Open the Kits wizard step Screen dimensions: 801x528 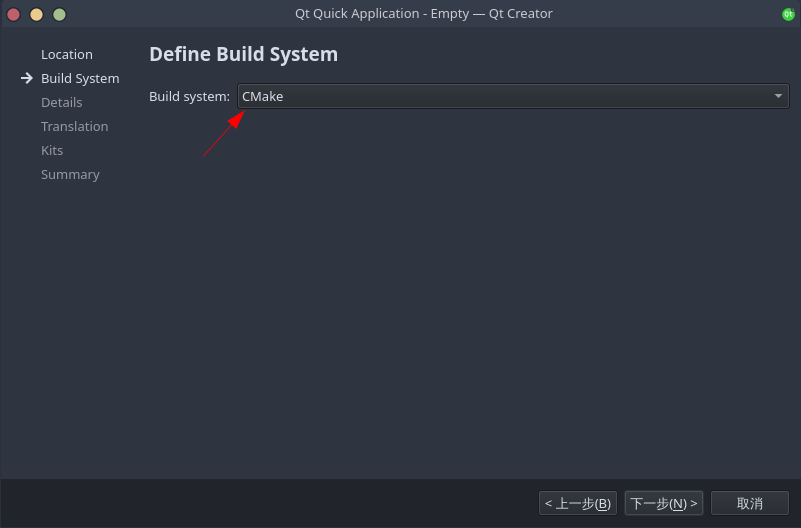pos(52,150)
